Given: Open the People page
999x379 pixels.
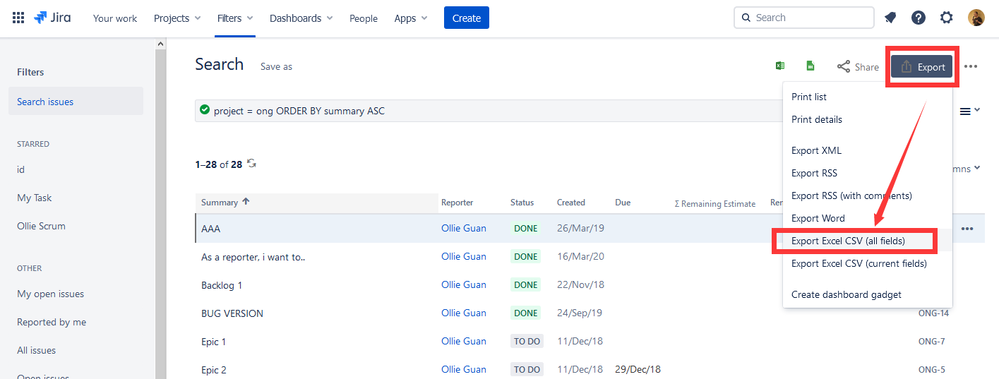Looking at the screenshot, I should pos(363,18).
